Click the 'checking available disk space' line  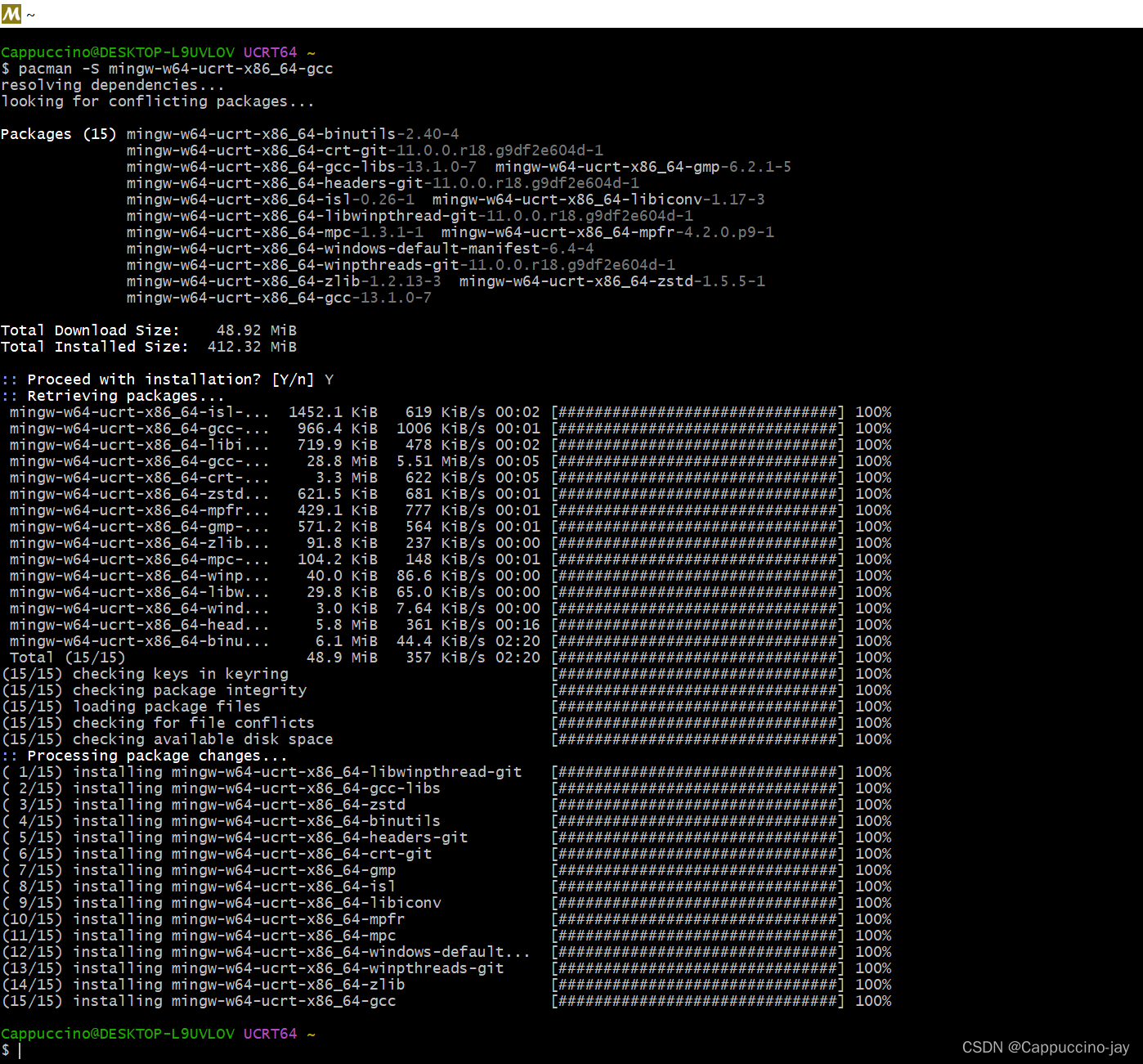pos(168,739)
